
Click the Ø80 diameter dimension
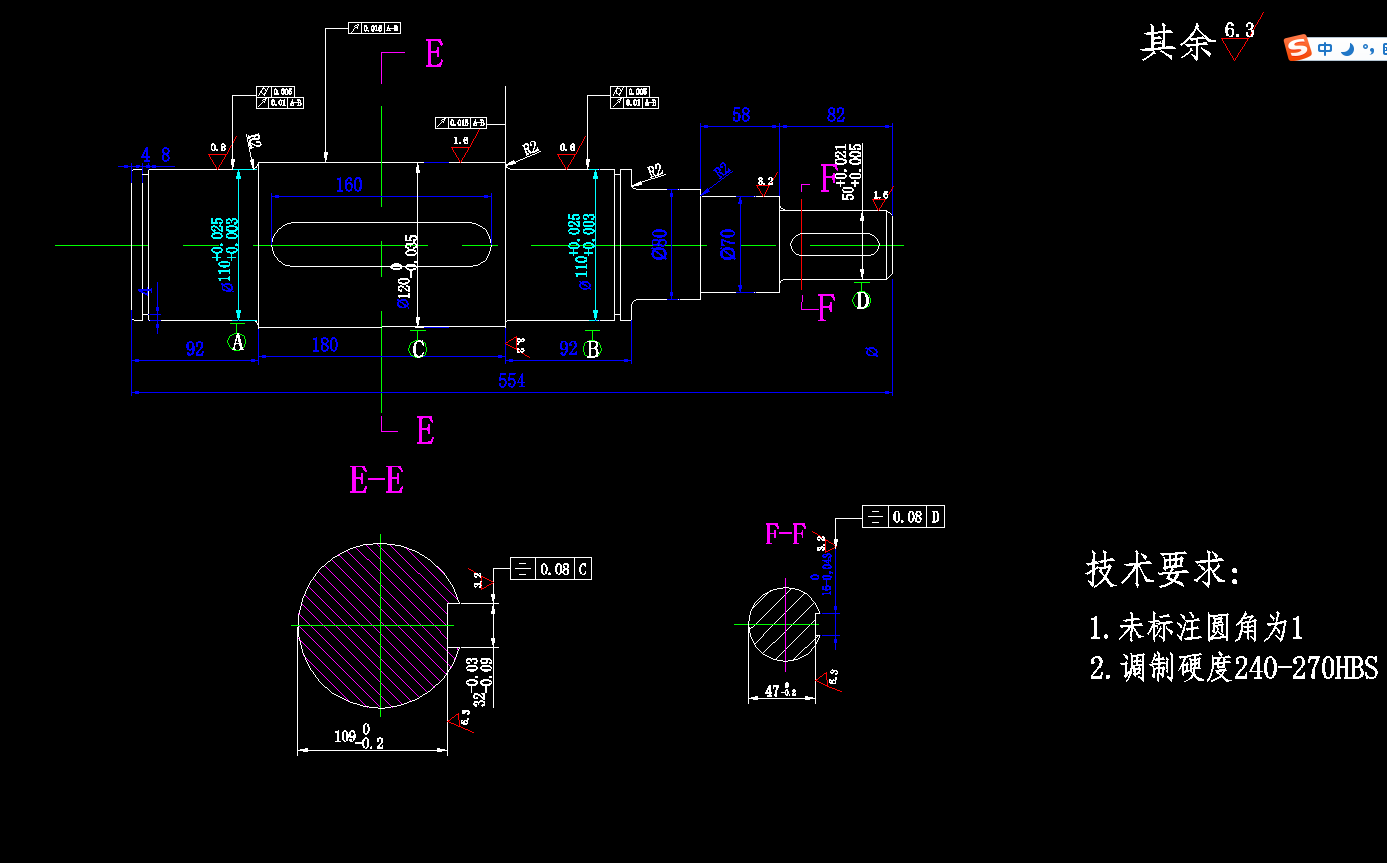tap(659, 244)
